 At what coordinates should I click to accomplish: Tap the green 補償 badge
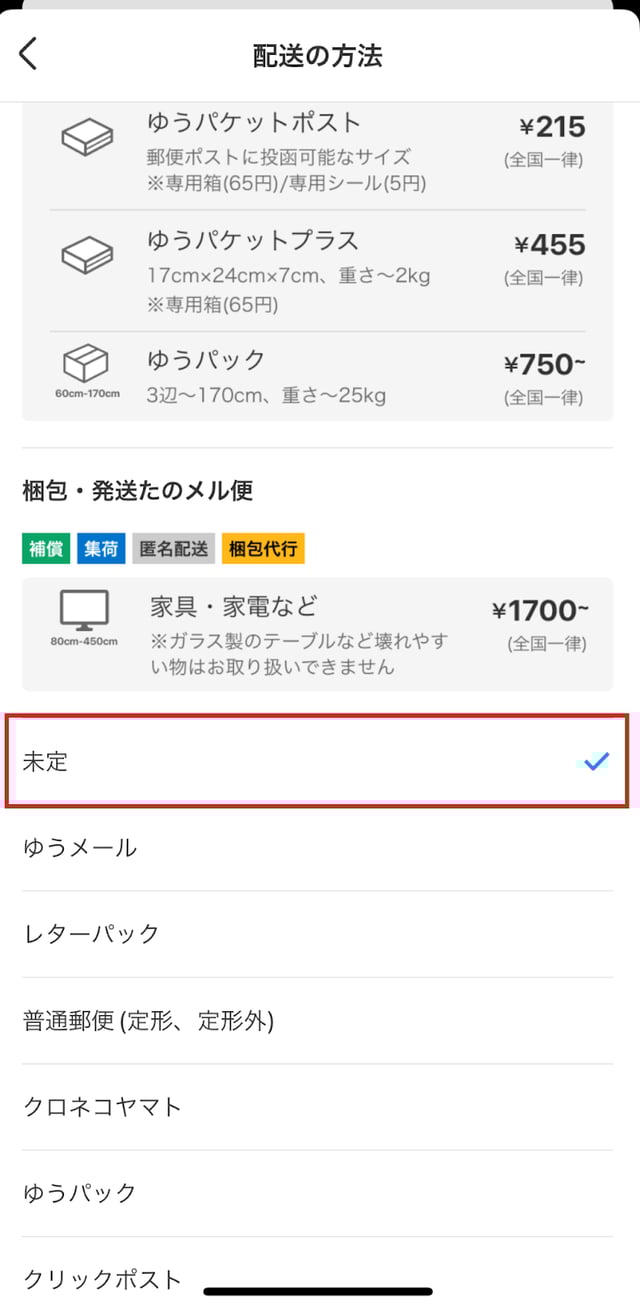click(46, 548)
